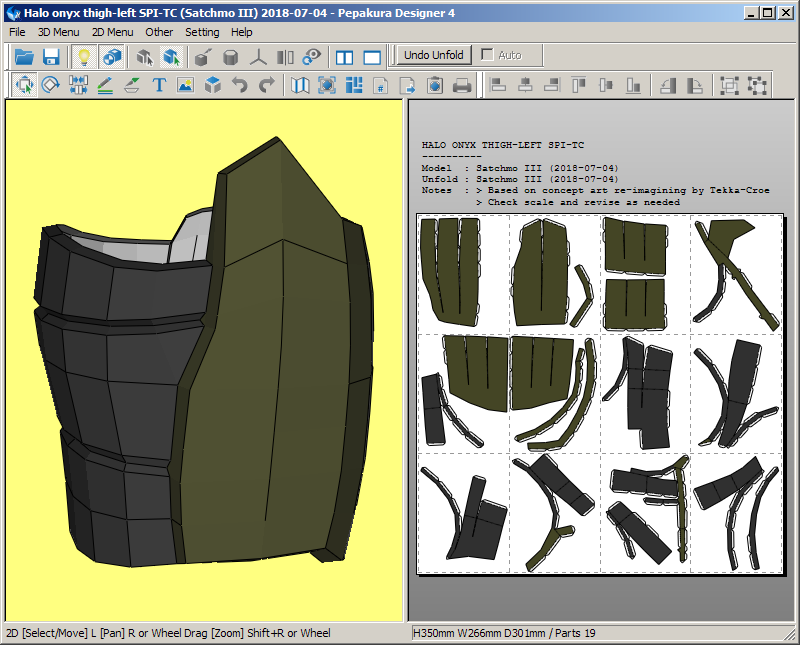The height and width of the screenshot is (645, 800).
Task: Click the Print icon in toolbar
Action: point(462,85)
